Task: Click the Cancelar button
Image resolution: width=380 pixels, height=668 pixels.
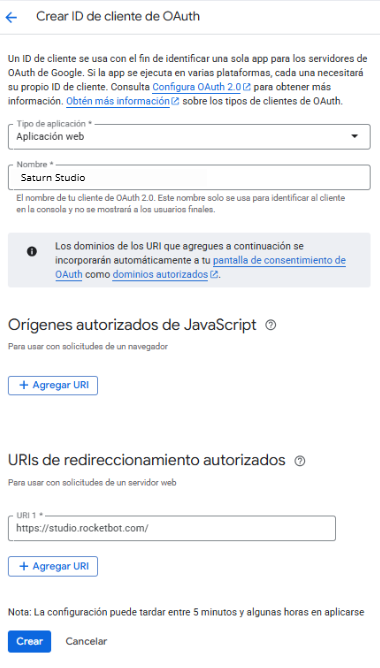Action: (x=86, y=641)
